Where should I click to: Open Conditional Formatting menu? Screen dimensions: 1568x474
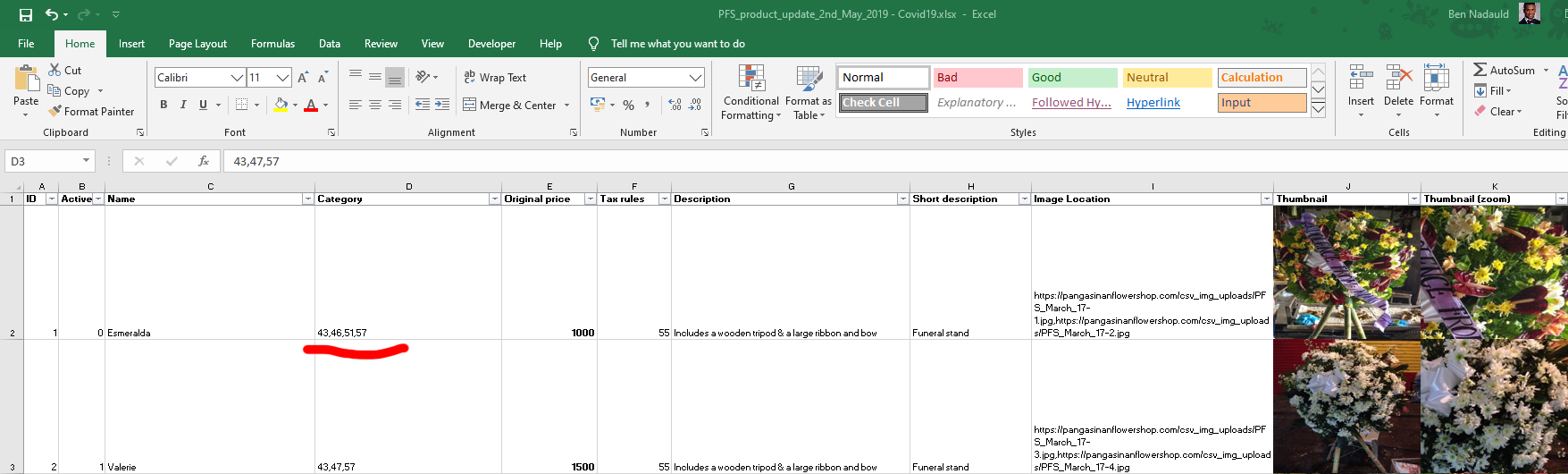click(751, 93)
